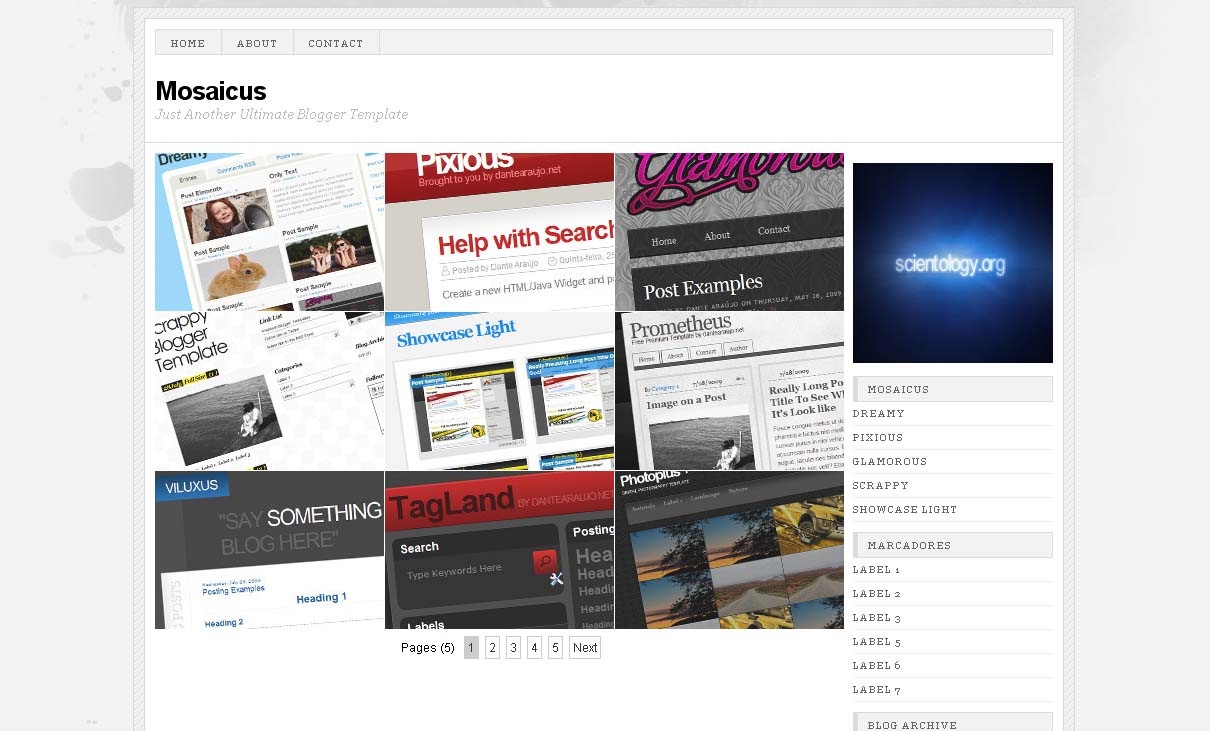Image resolution: width=1210 pixels, height=731 pixels.
Task: Jump to page 5 in pagination
Action: click(555, 648)
